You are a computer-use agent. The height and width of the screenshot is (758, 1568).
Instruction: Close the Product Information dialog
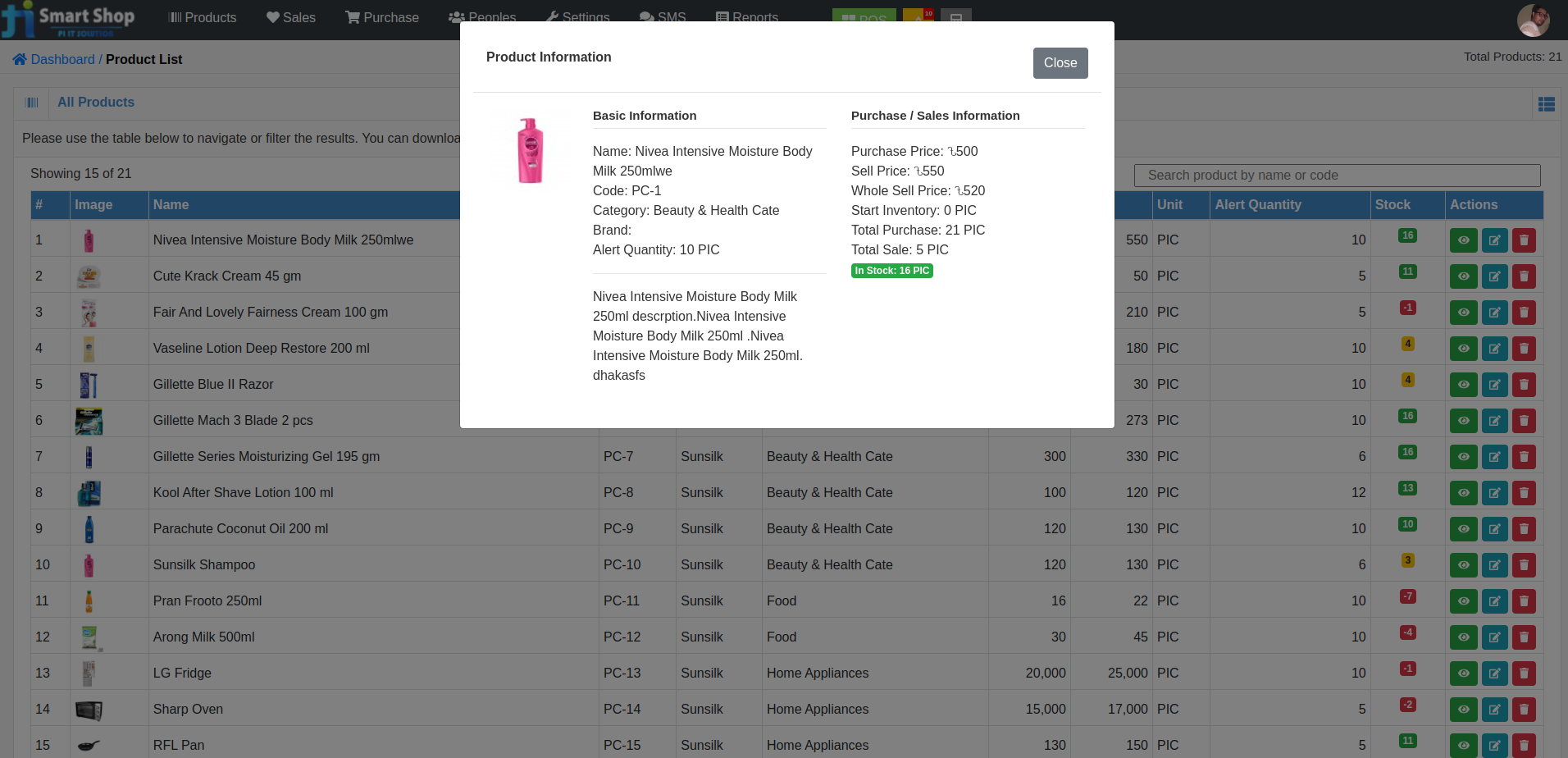click(1060, 62)
